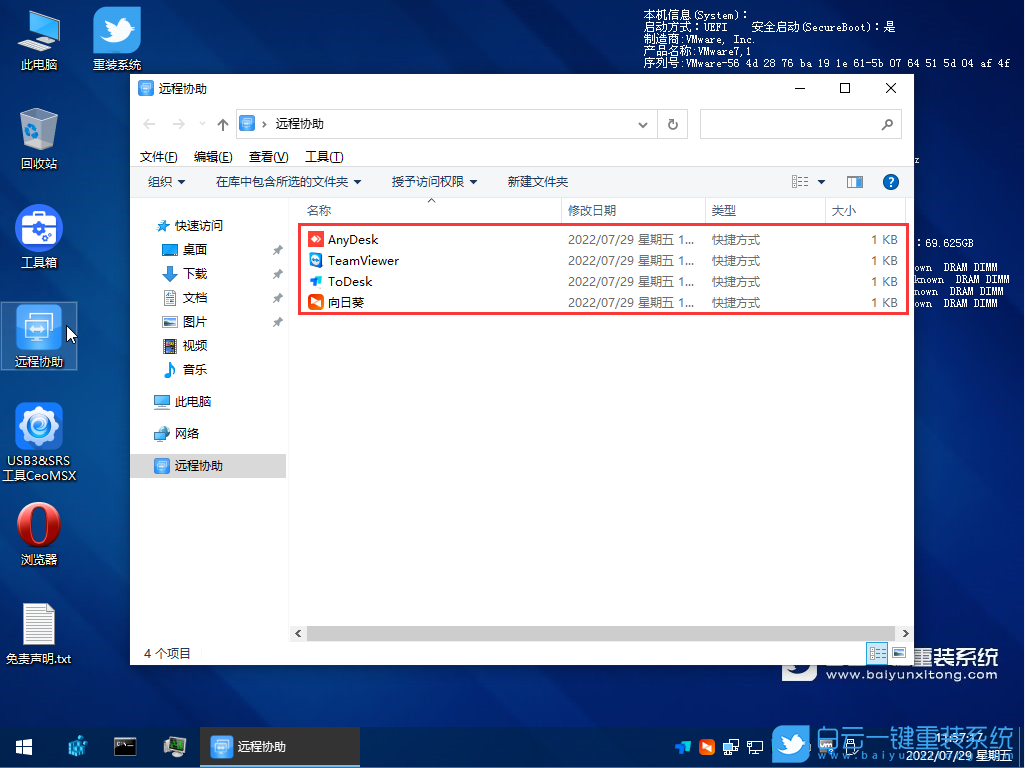
Task: Expand the 组织 dropdown
Action: tap(166, 181)
